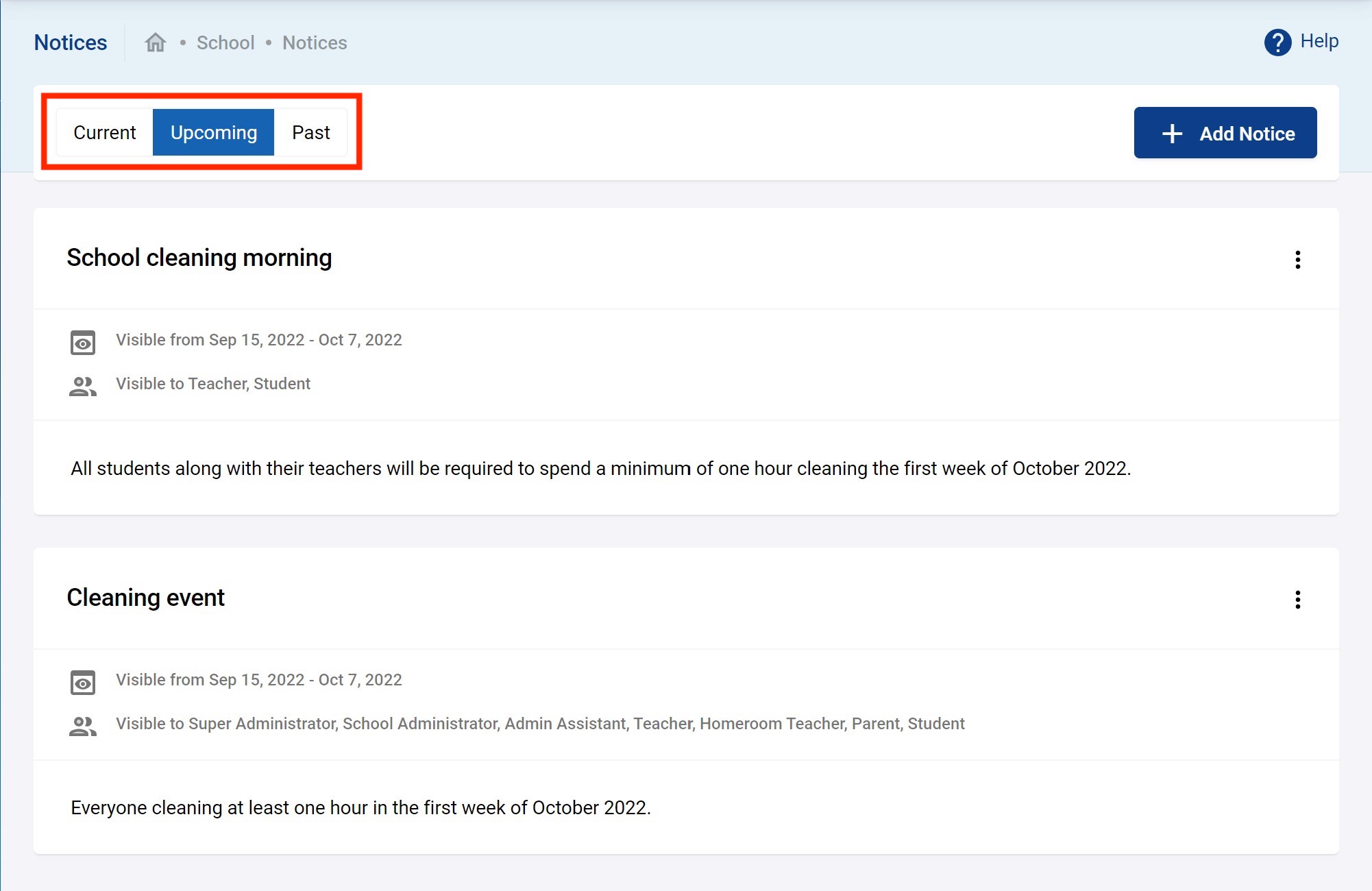Click the Add Notice button
The width and height of the screenshot is (1372, 891).
tap(1225, 133)
